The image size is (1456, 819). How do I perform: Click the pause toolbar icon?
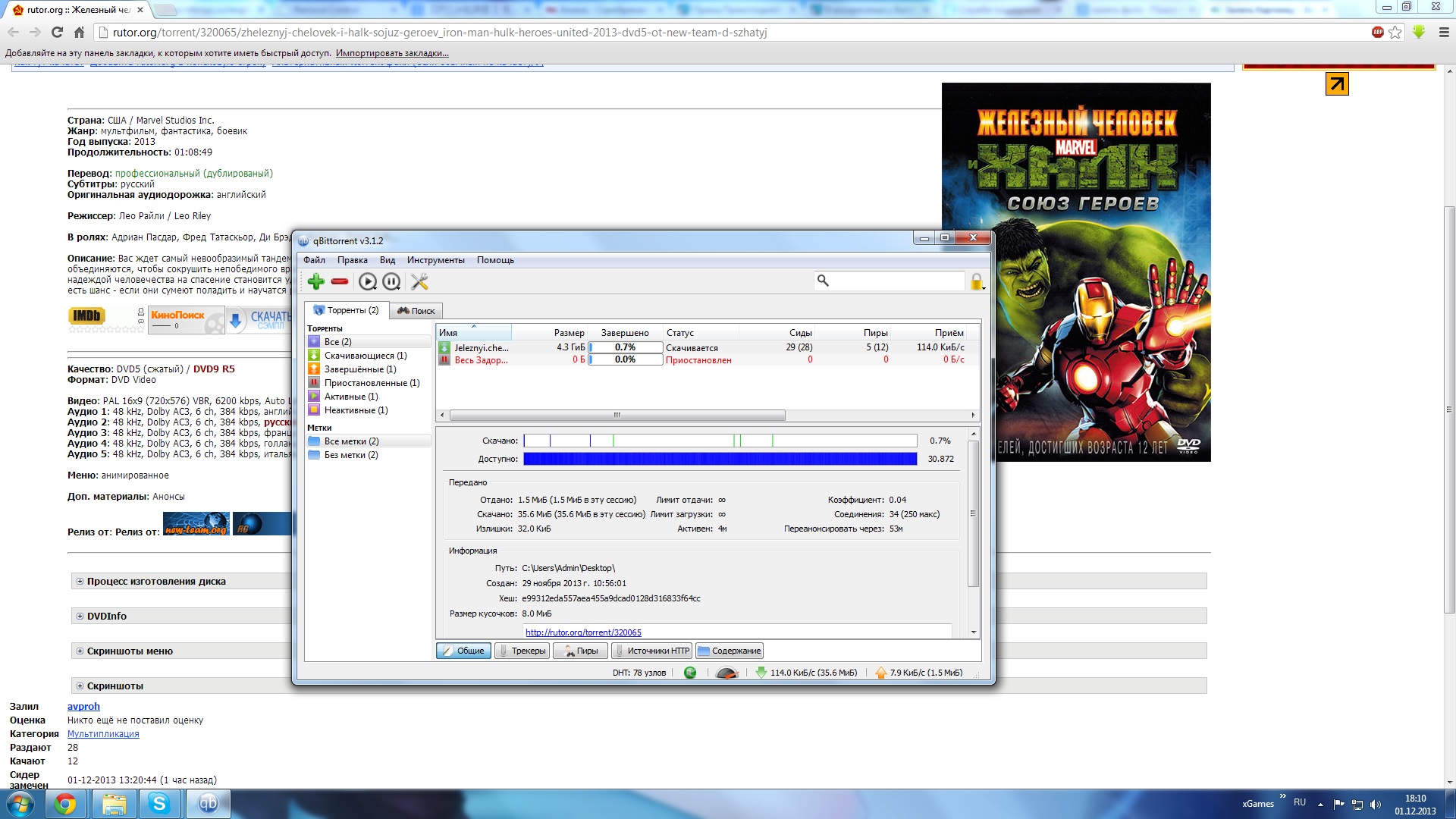(391, 282)
